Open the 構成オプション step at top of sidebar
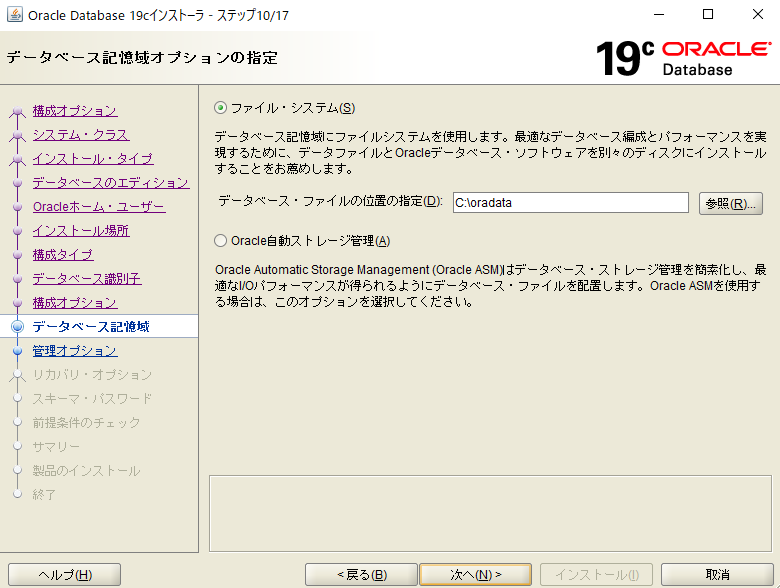This screenshot has width=780, height=588. (x=74, y=111)
